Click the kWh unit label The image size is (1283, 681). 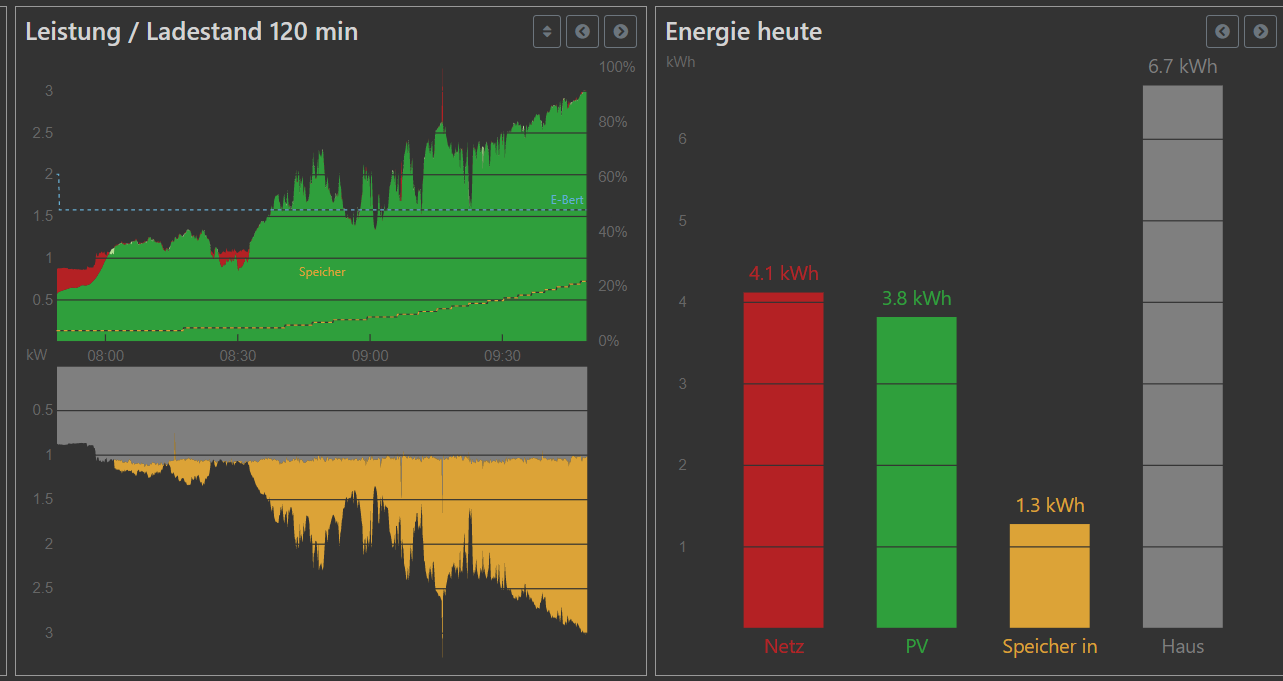coord(680,62)
